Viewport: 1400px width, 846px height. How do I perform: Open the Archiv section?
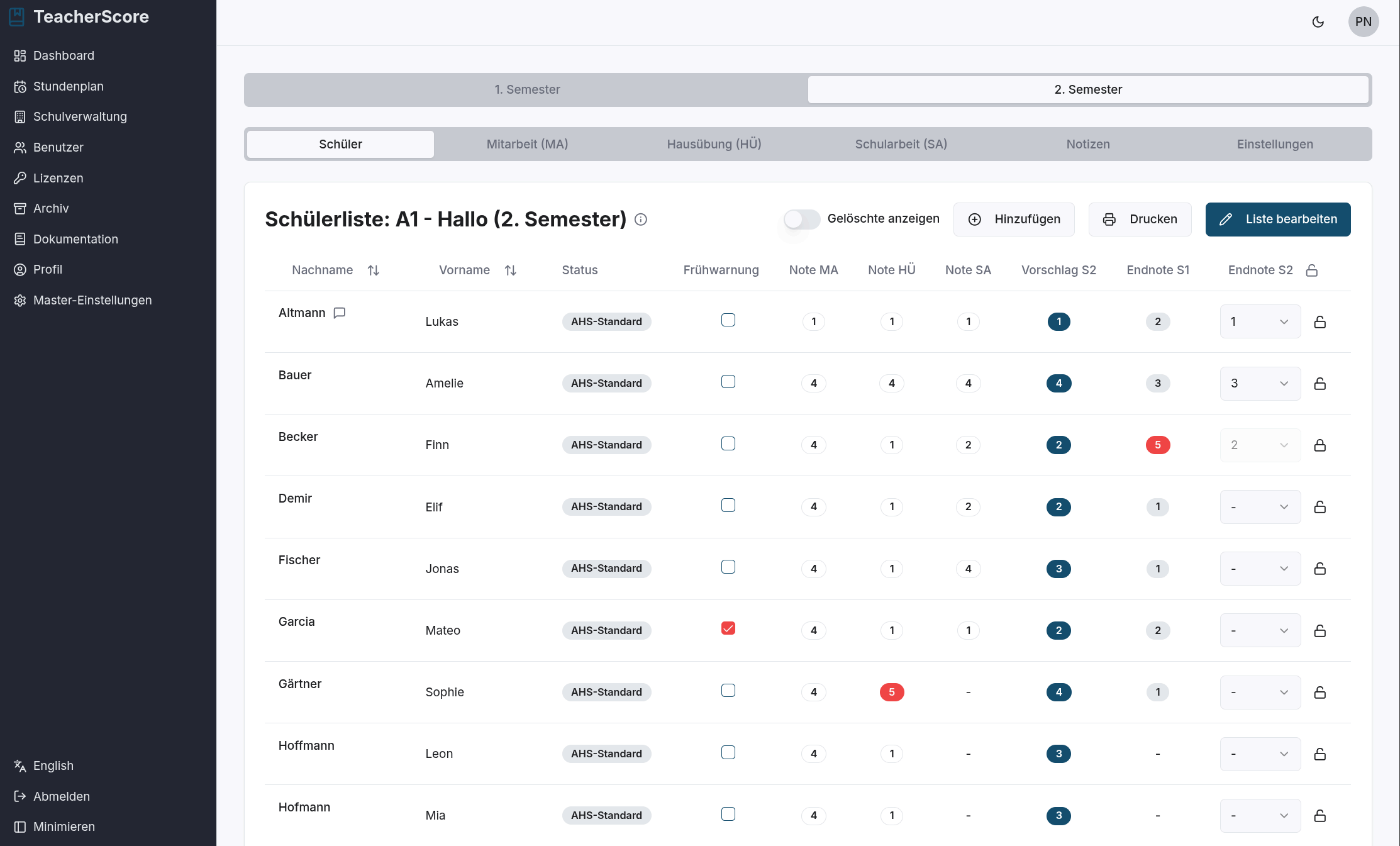(42, 208)
